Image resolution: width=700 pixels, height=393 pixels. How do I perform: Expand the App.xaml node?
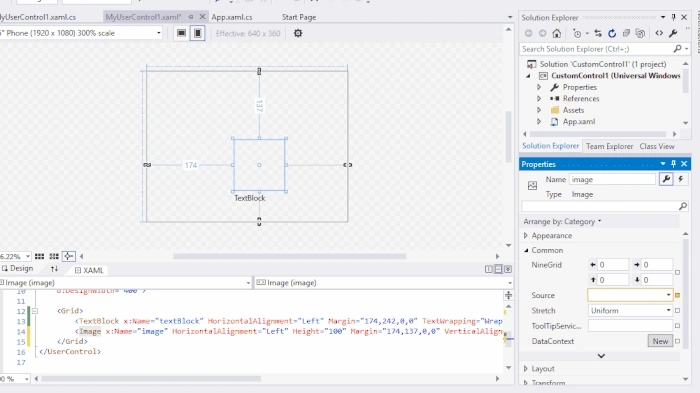(539, 121)
